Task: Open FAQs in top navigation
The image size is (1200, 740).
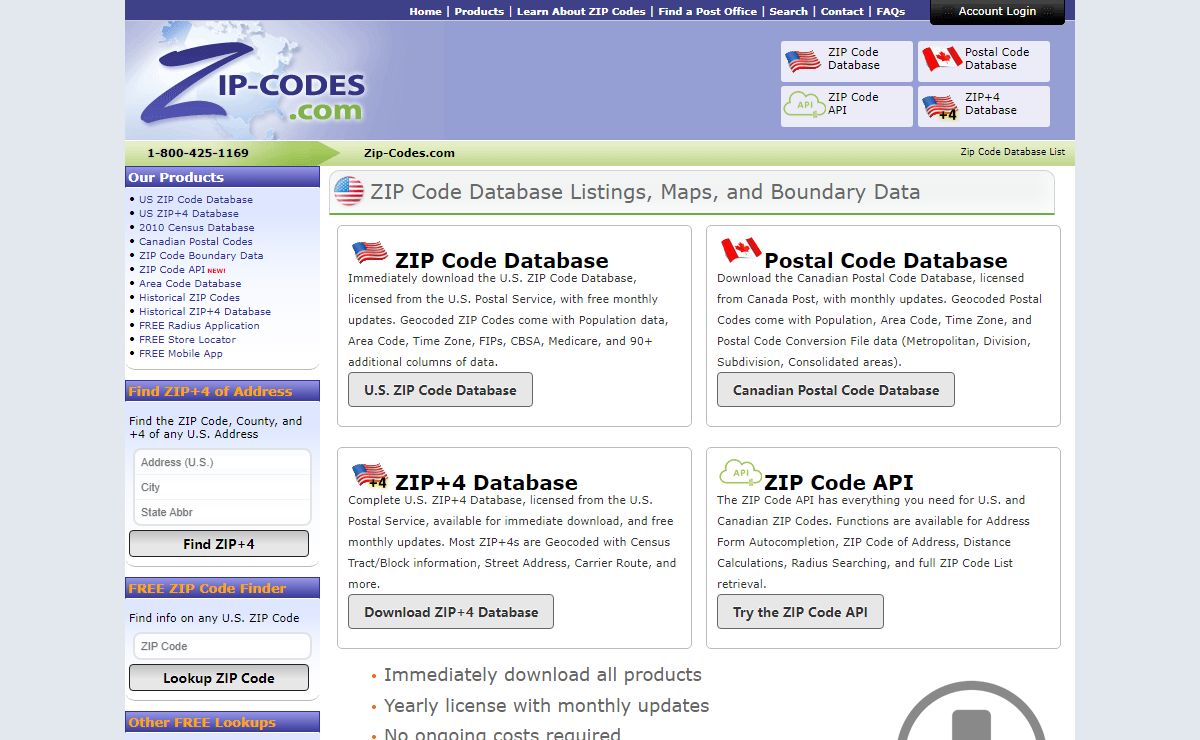Action: tap(890, 11)
